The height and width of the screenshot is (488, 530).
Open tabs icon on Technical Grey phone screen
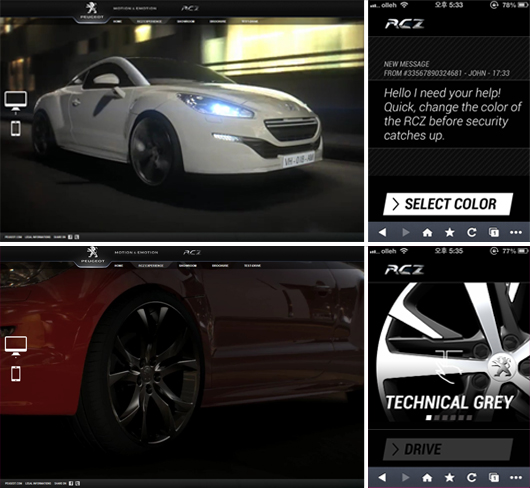click(494, 477)
